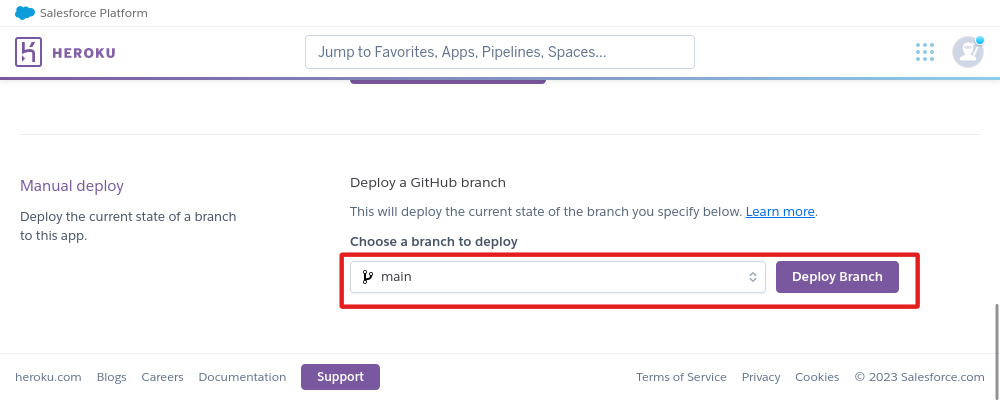Open the Cookies footer link
The width and height of the screenshot is (1000, 400).
click(x=817, y=377)
